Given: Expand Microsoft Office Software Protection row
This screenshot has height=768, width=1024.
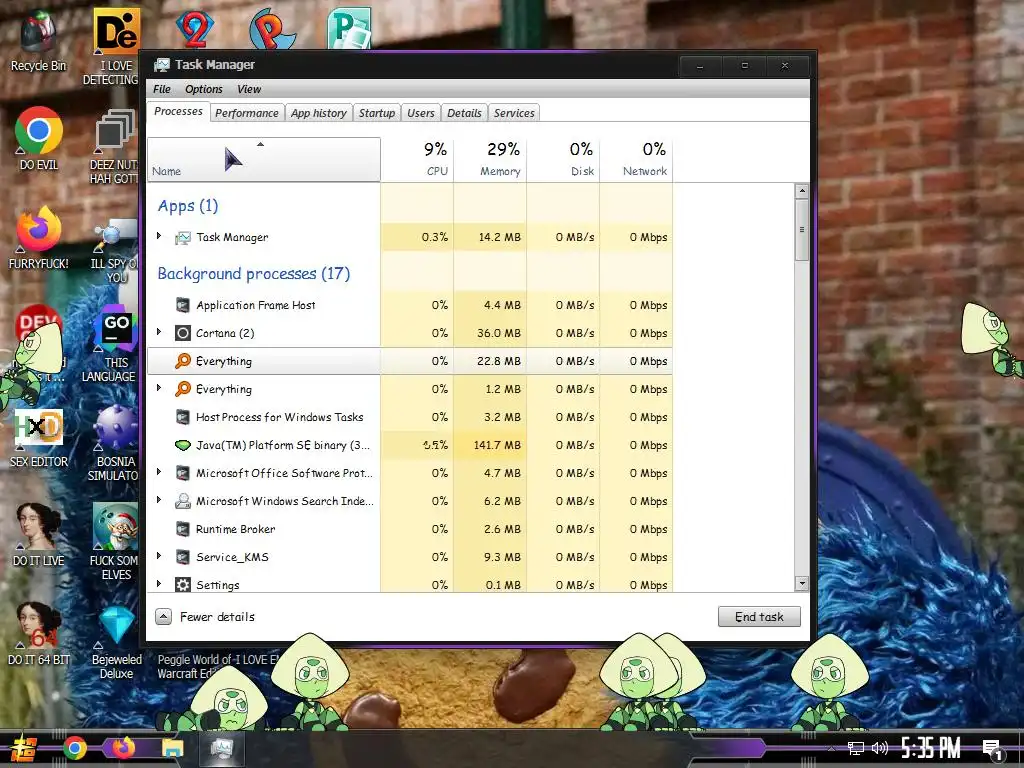Looking at the screenshot, I should coord(159,472).
